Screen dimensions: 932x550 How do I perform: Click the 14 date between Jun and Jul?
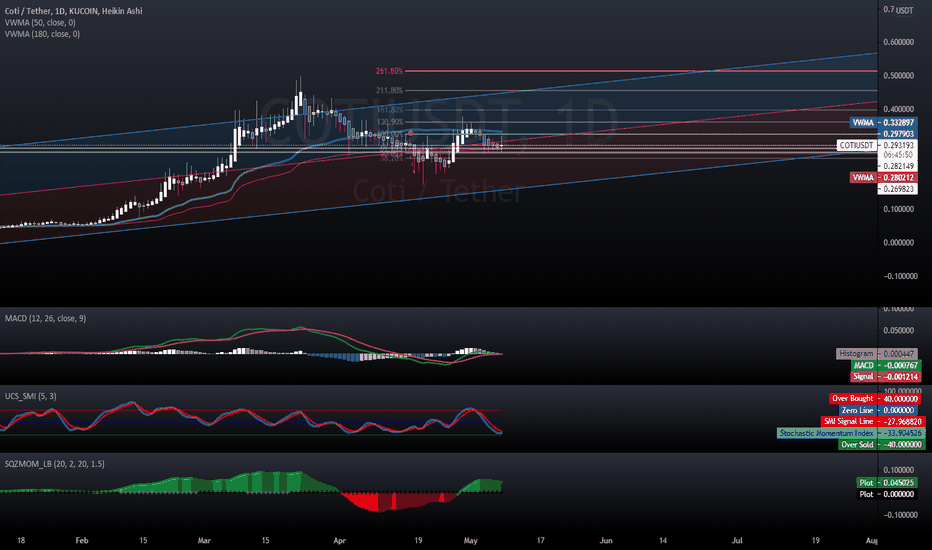point(663,540)
